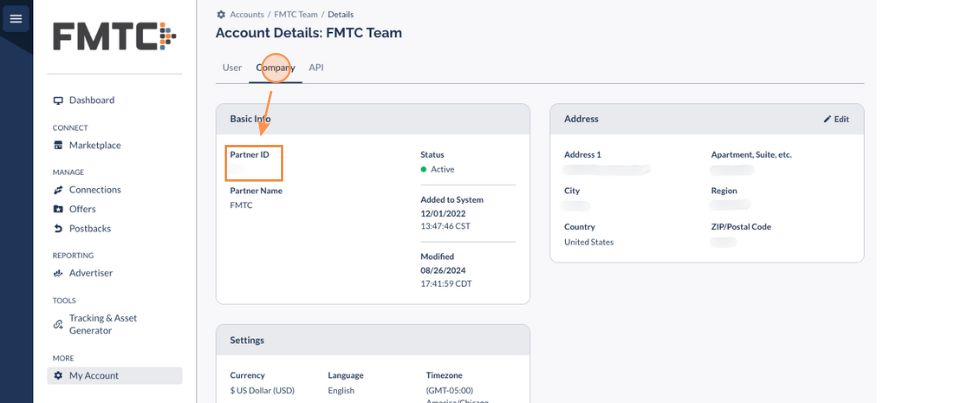The image size is (970, 403).
Task: Click the Offers icon in sidebar
Action: (58, 209)
